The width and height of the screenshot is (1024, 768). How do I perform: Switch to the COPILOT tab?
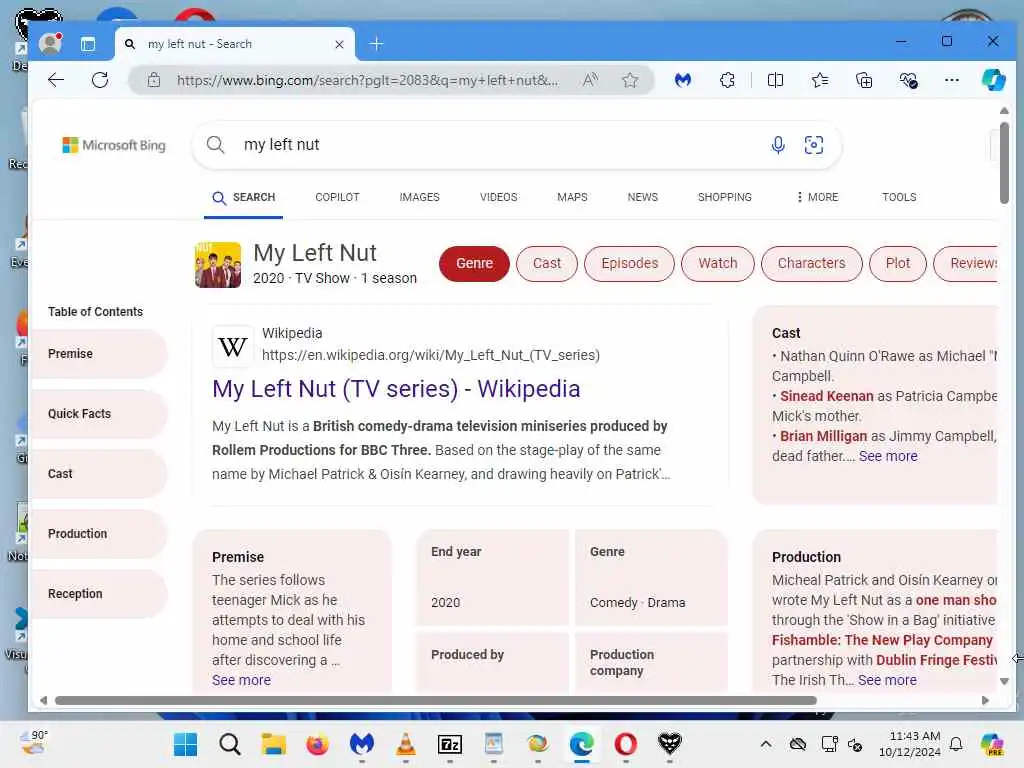coord(337,197)
